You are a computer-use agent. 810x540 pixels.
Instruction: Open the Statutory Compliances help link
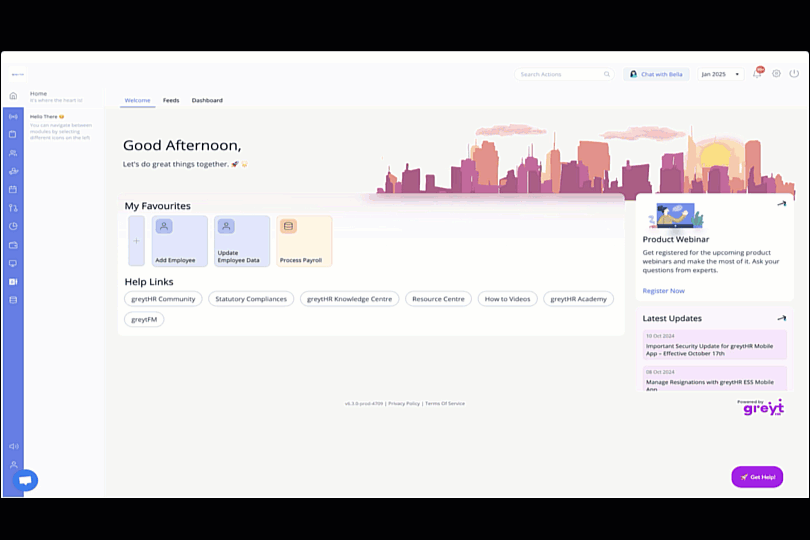coord(251,299)
